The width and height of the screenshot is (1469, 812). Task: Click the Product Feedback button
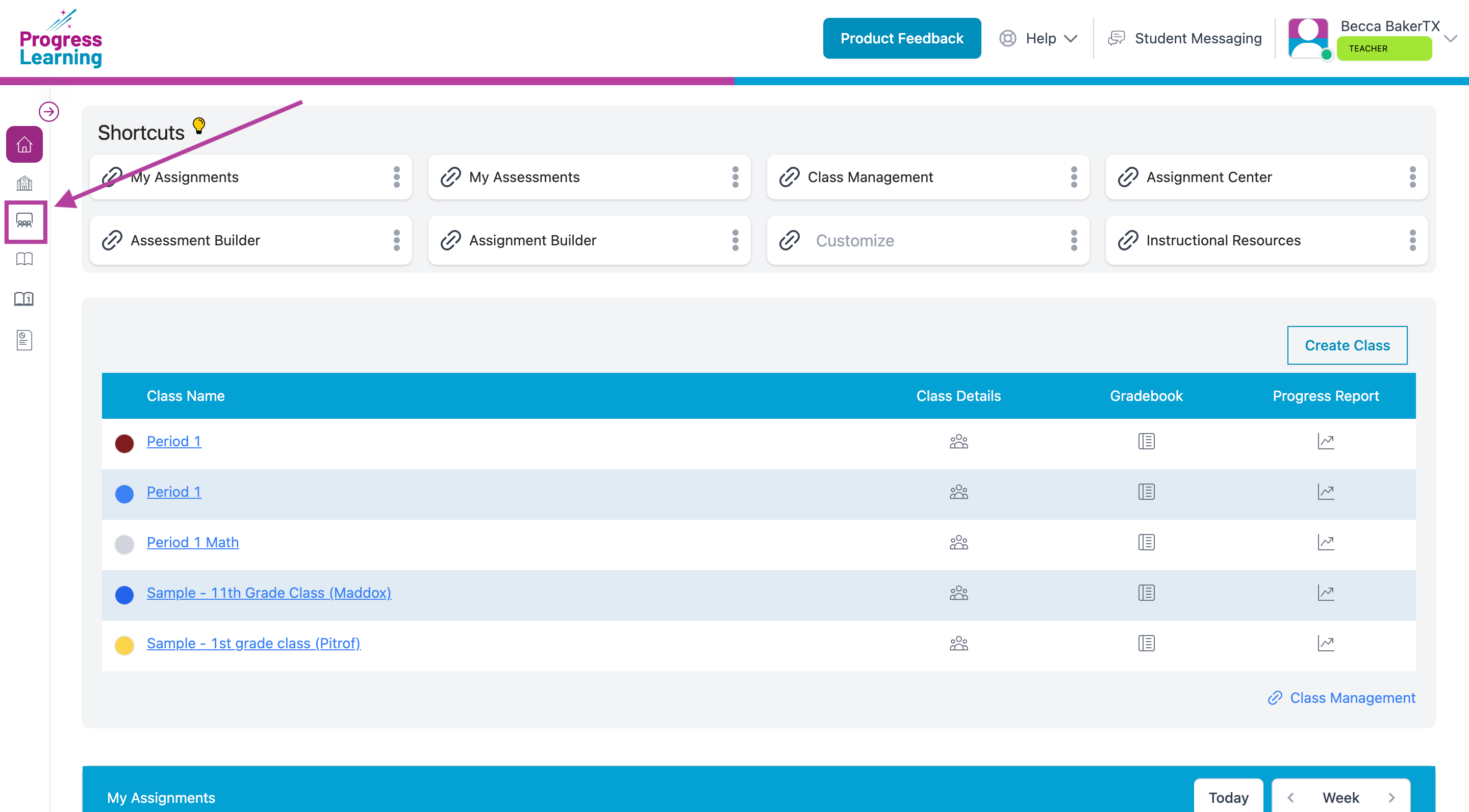[x=902, y=38]
